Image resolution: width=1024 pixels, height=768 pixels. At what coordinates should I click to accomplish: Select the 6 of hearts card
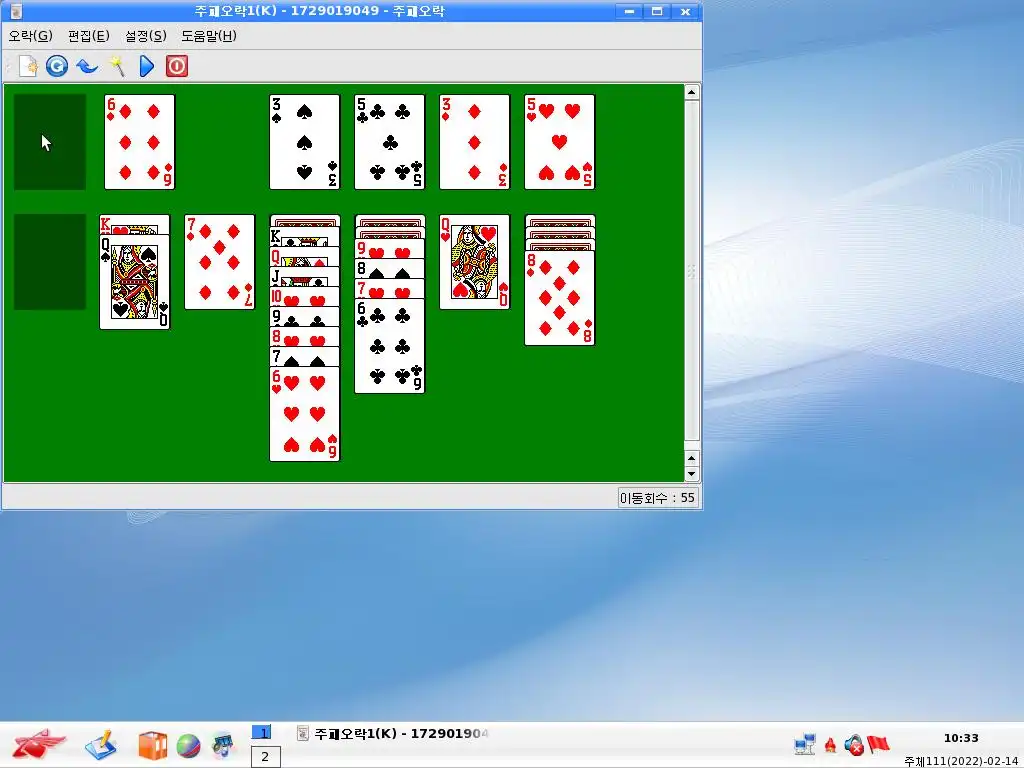(x=305, y=414)
